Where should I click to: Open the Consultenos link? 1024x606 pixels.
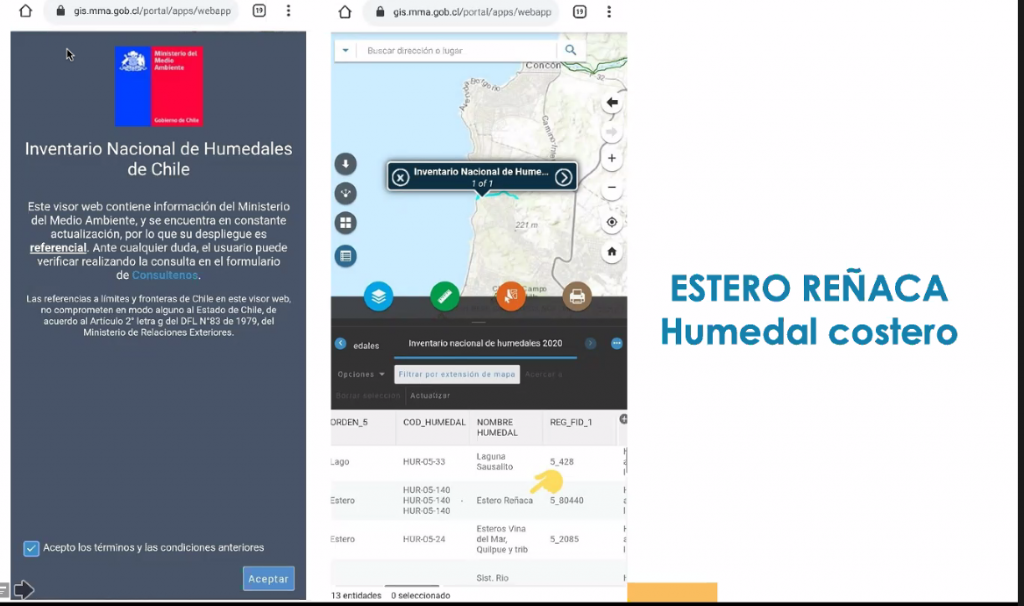(165, 275)
